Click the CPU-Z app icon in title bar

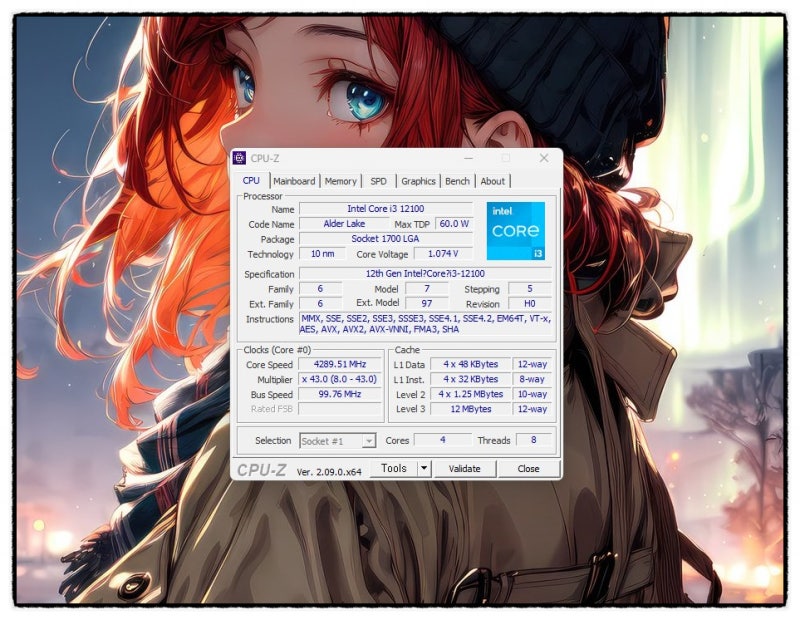click(x=239, y=158)
